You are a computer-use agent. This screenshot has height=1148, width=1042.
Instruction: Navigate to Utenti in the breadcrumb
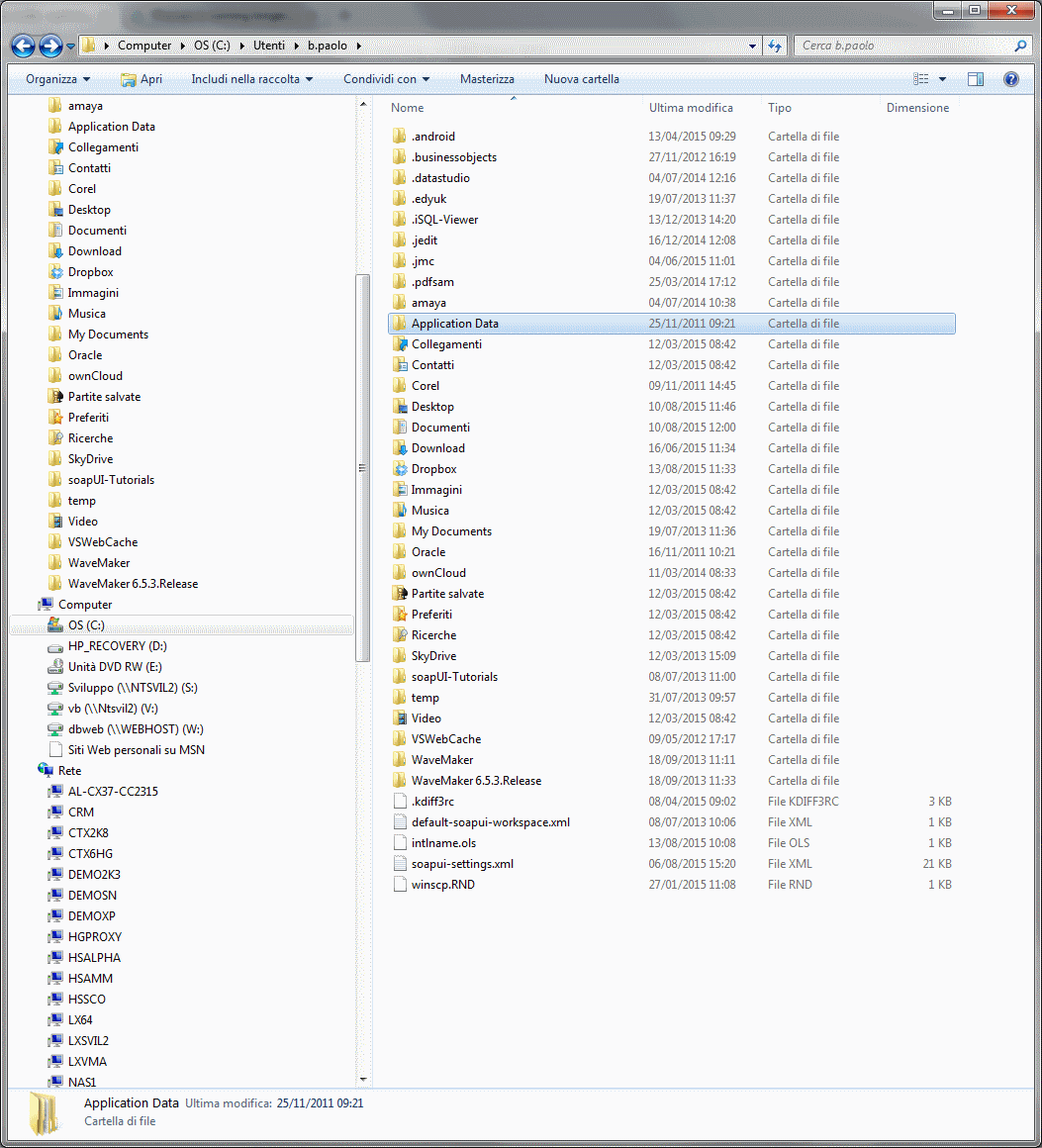click(269, 46)
